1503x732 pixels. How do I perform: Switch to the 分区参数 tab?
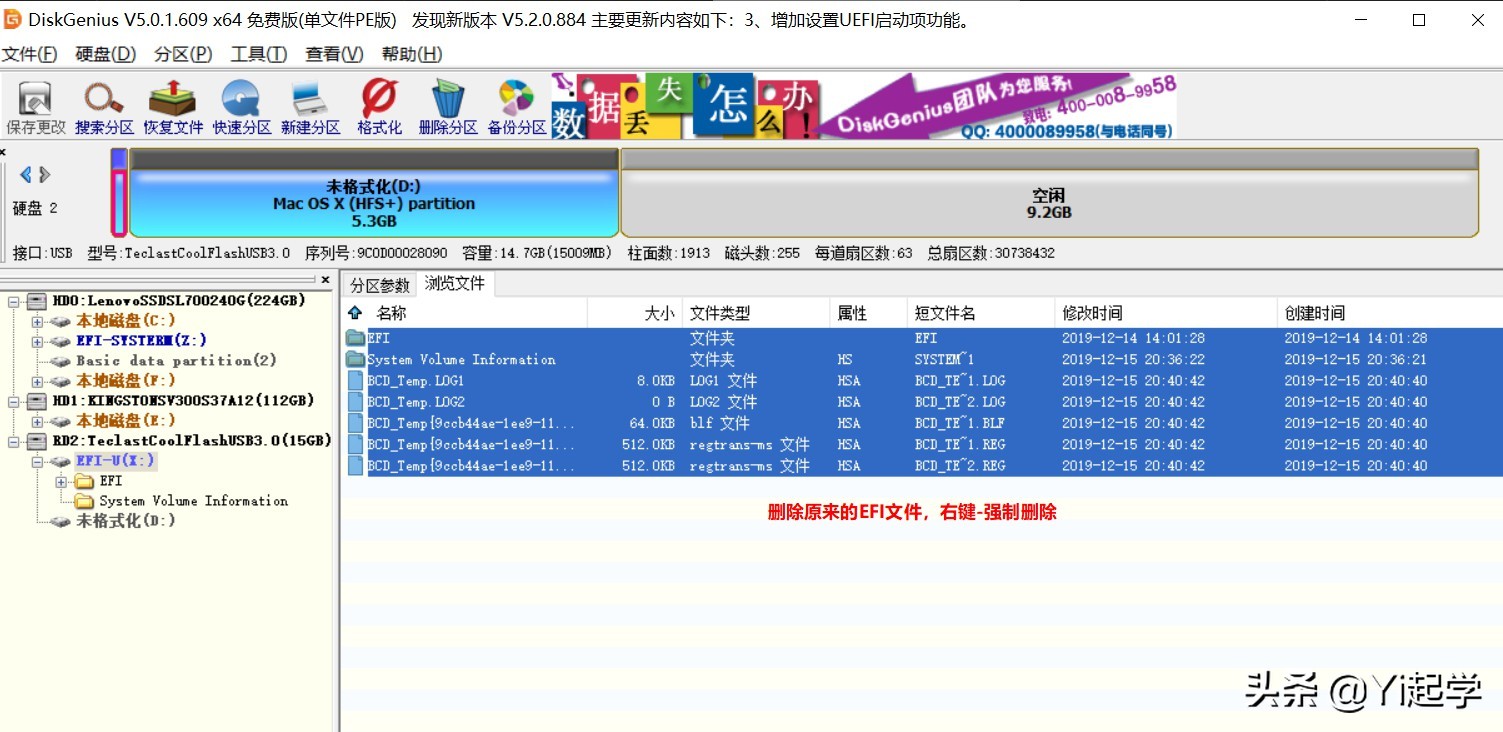(380, 284)
